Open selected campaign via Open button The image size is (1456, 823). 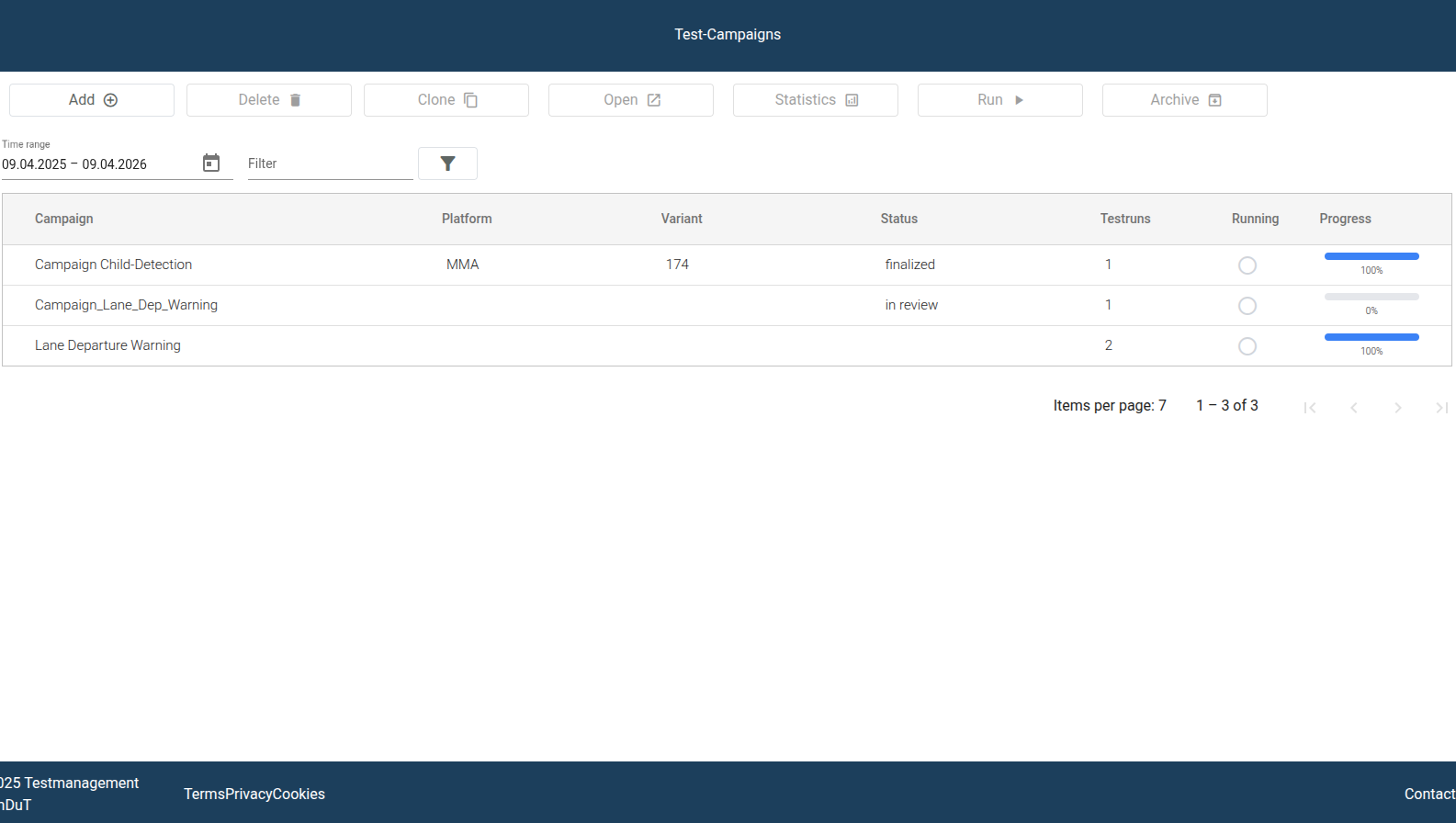click(x=630, y=100)
